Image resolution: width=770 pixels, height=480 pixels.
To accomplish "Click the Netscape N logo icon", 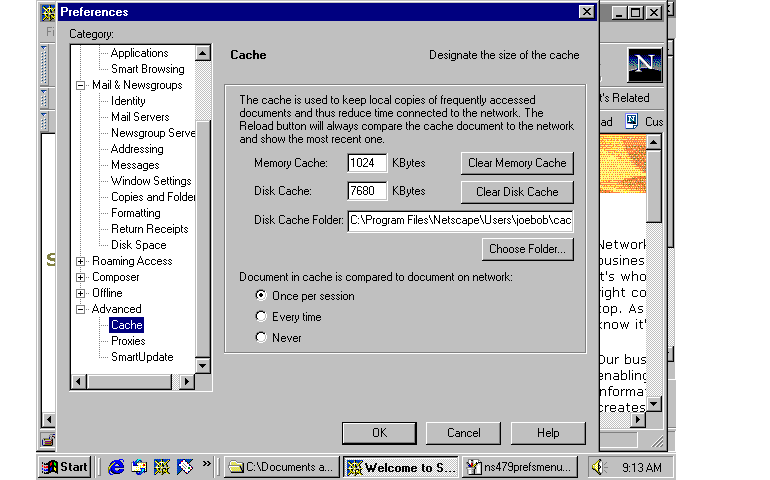I will (645, 64).
